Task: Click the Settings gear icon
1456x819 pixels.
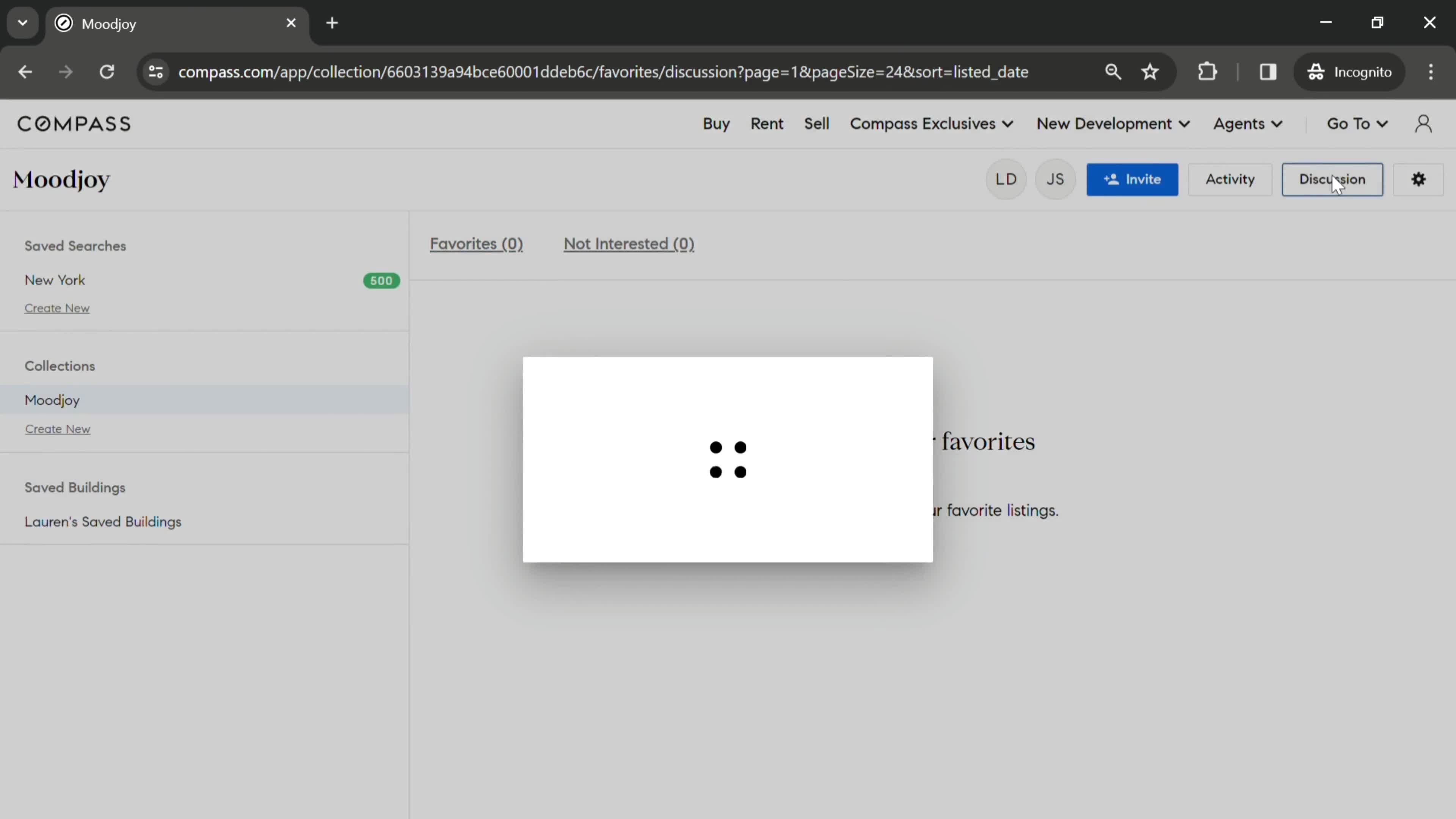Action: pos(1419,179)
